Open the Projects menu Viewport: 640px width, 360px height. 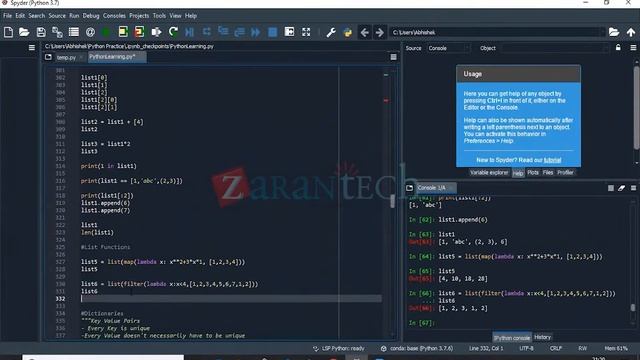click(139, 16)
